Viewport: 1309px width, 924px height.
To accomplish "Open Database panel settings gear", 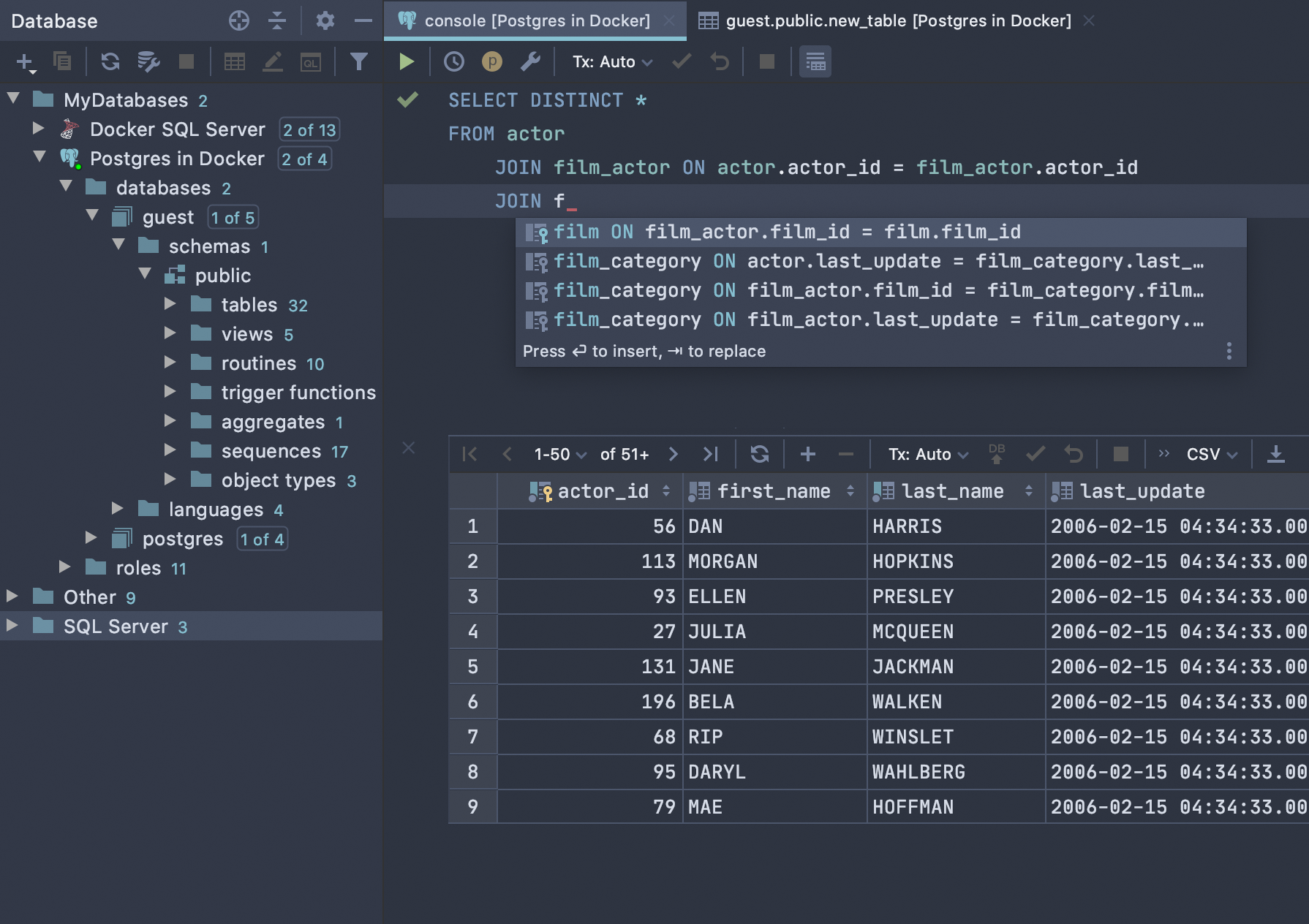I will pos(324,21).
